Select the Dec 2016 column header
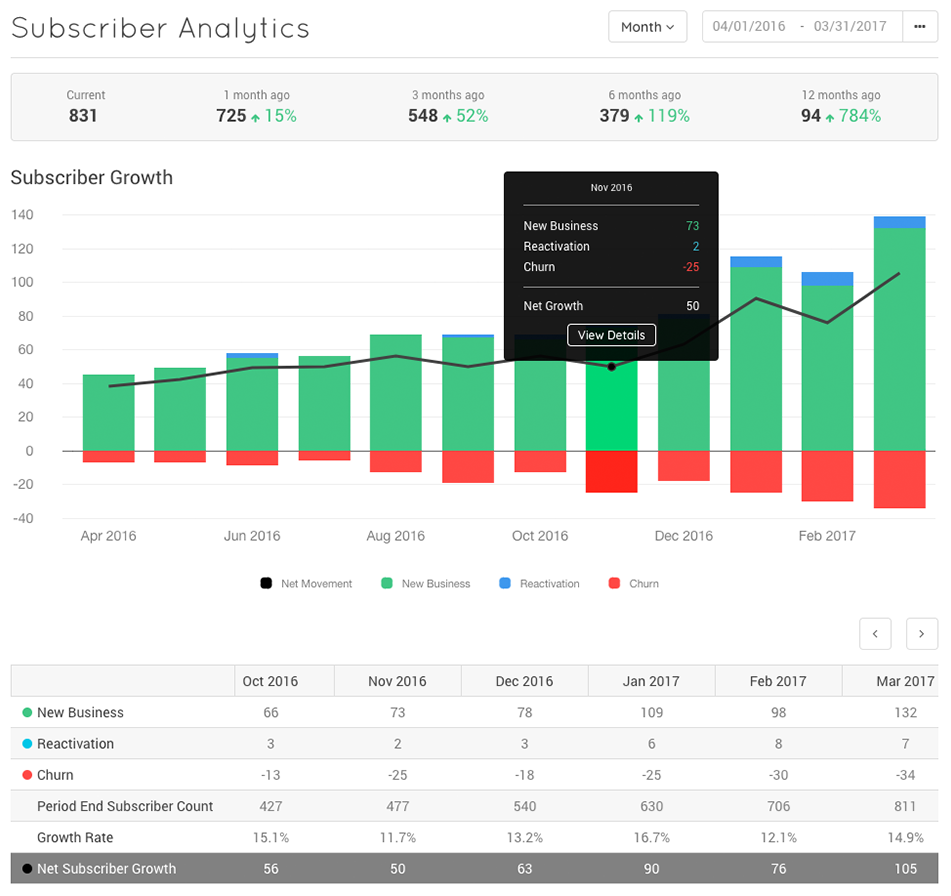 point(524,681)
